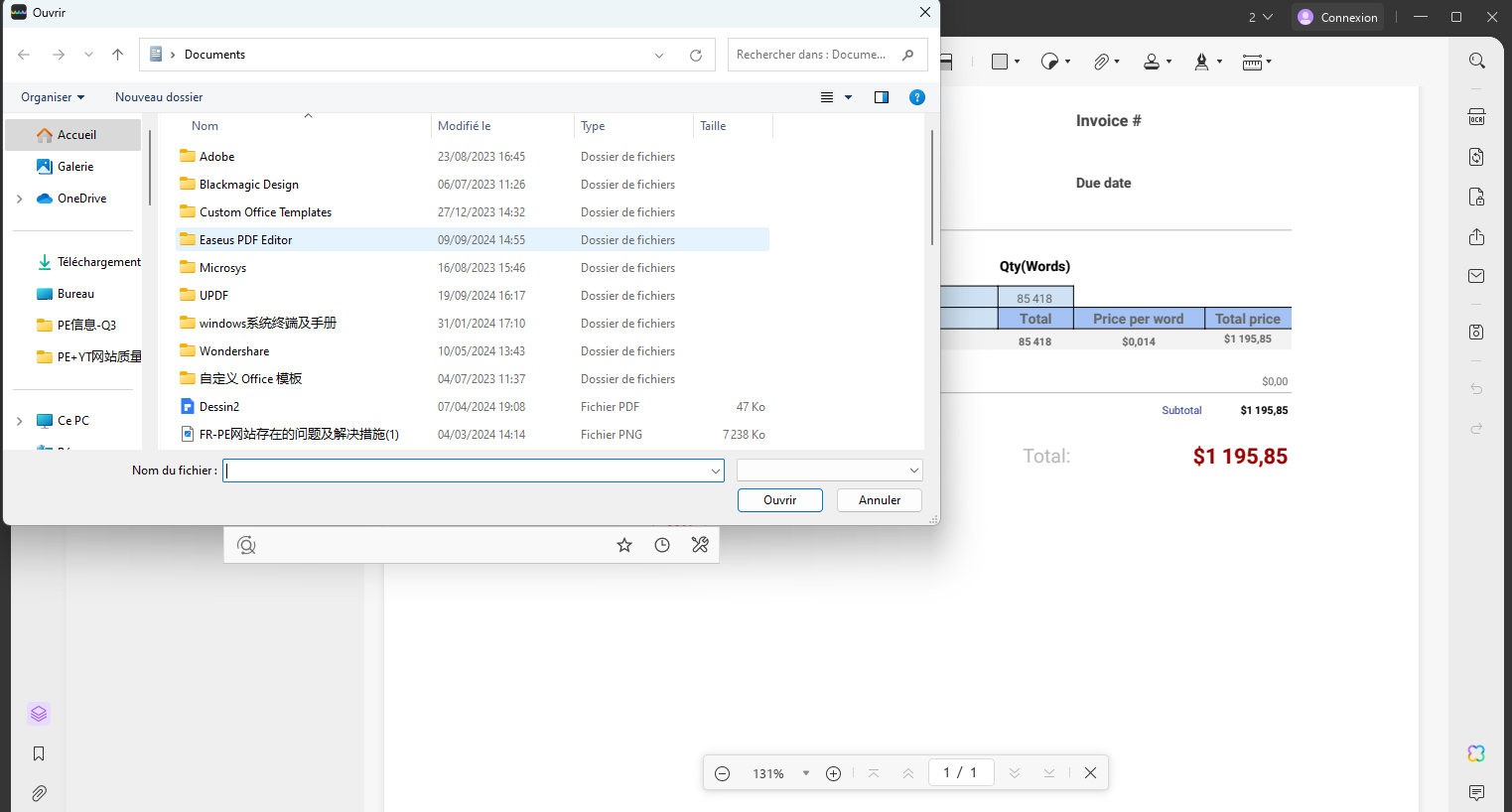Click the clock recent history icon
Viewport: 1512px width, 812px height.
662,545
